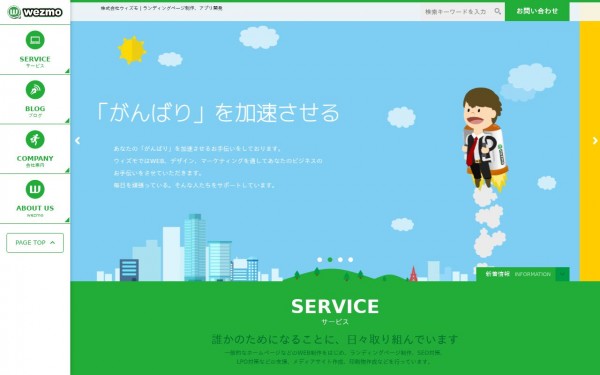Click the wezmo logo
The width and height of the screenshot is (600, 375).
35,12
